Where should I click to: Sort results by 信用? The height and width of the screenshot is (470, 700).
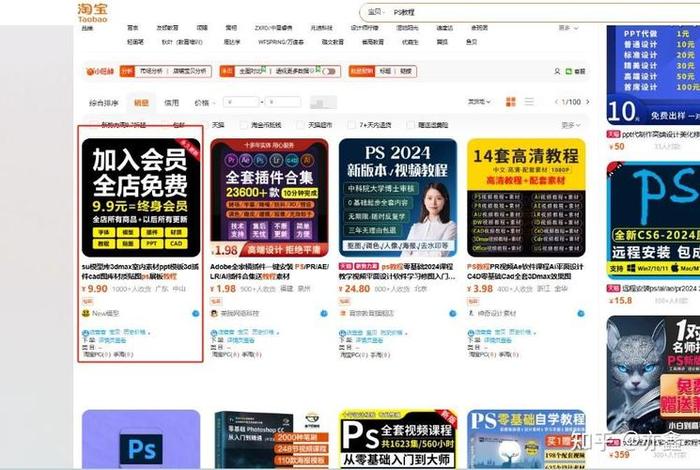click(171, 103)
